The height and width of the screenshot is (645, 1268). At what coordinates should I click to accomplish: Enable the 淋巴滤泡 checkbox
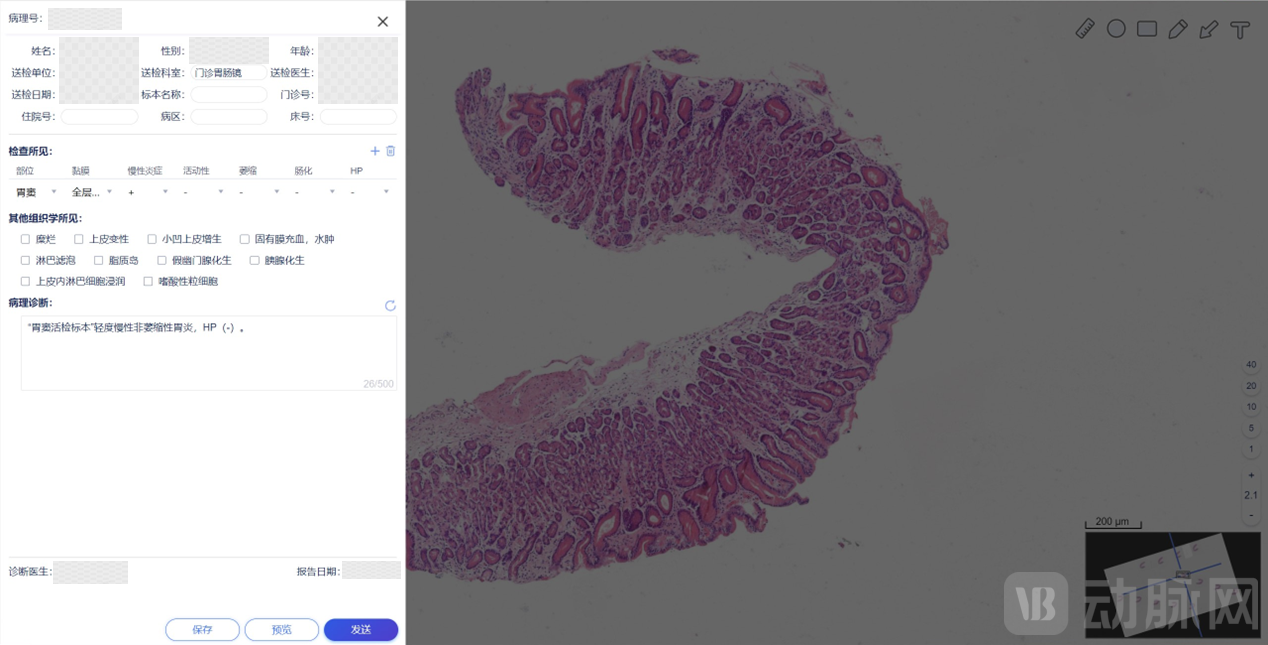[x=25, y=260]
